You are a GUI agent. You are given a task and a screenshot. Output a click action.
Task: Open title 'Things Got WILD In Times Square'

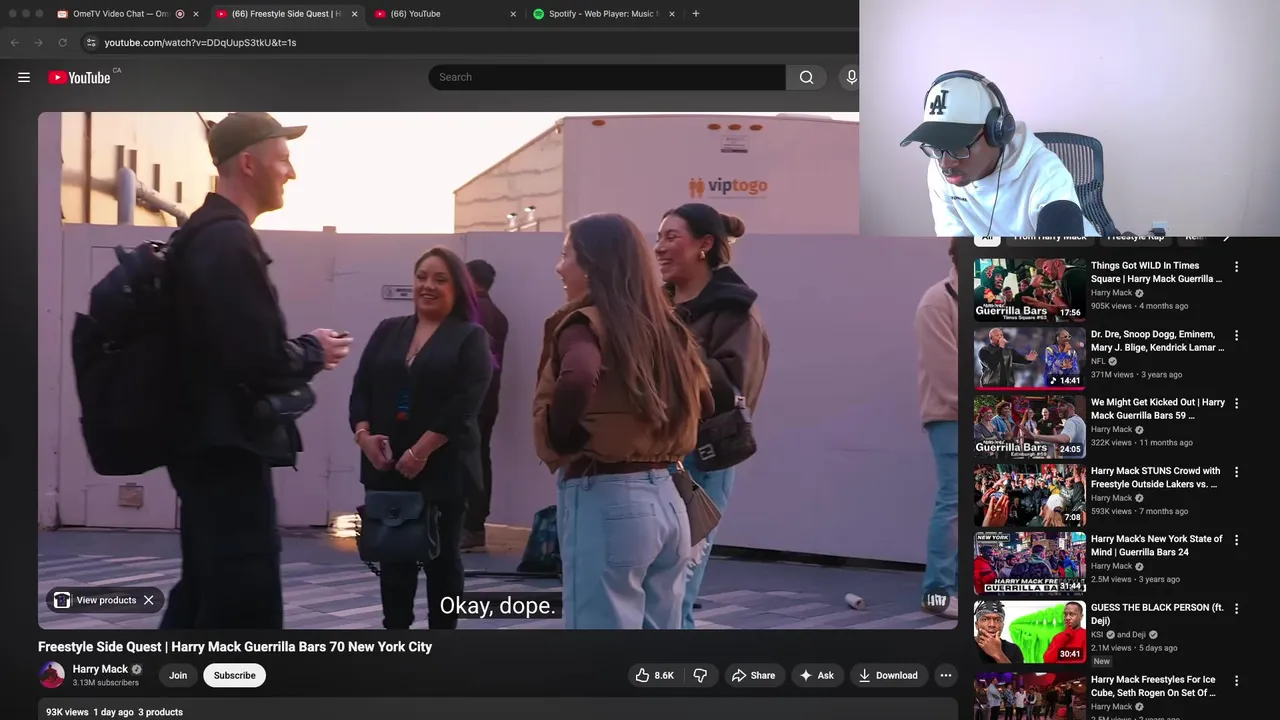tap(1157, 272)
